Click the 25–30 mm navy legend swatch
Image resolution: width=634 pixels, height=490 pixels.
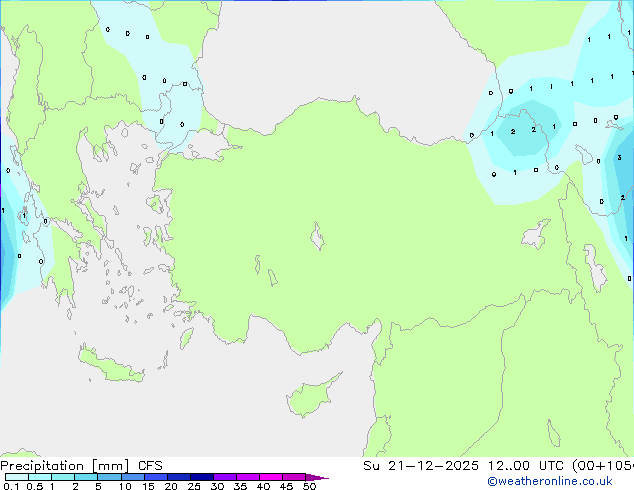coord(201,477)
